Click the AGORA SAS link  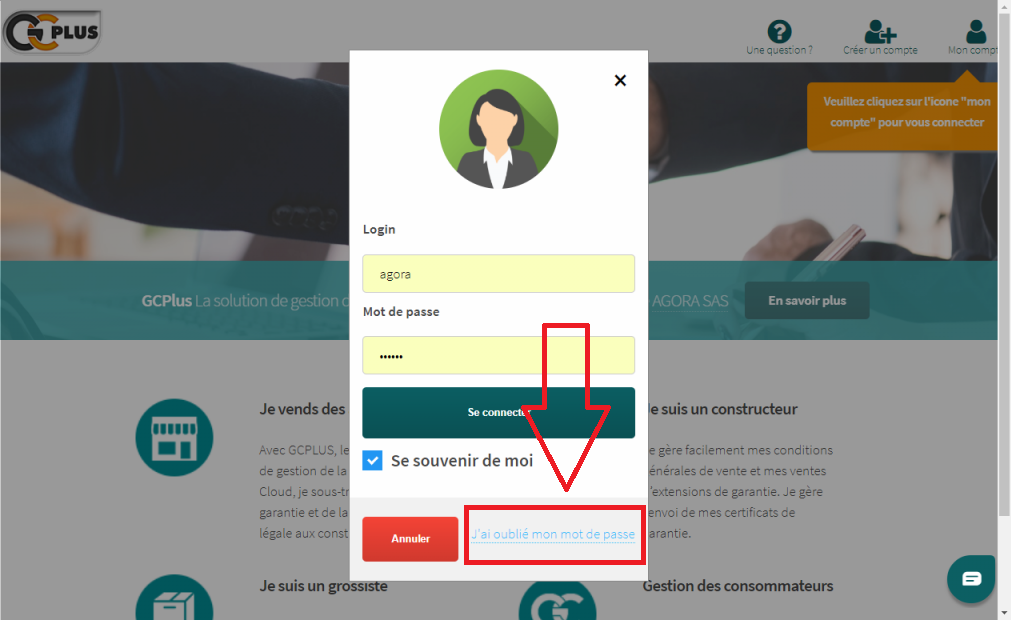click(690, 301)
